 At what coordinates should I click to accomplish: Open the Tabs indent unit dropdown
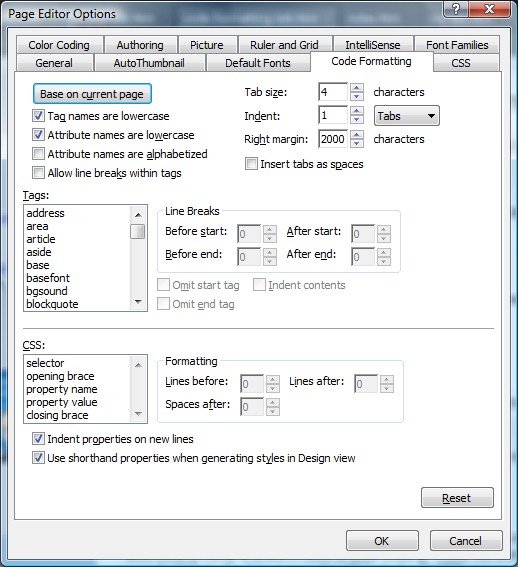click(x=407, y=116)
